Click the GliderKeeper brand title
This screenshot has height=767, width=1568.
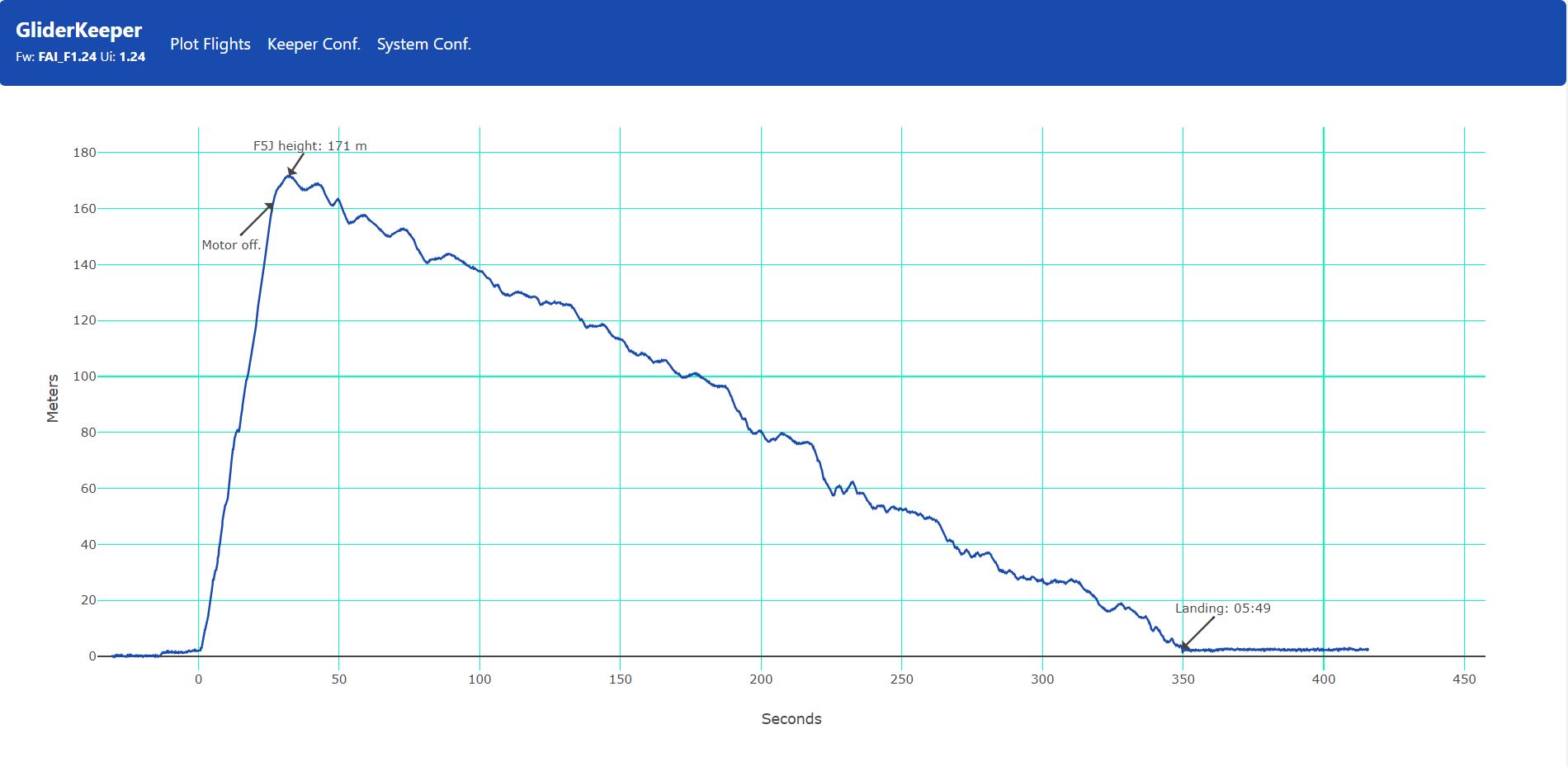pyautogui.click(x=78, y=31)
